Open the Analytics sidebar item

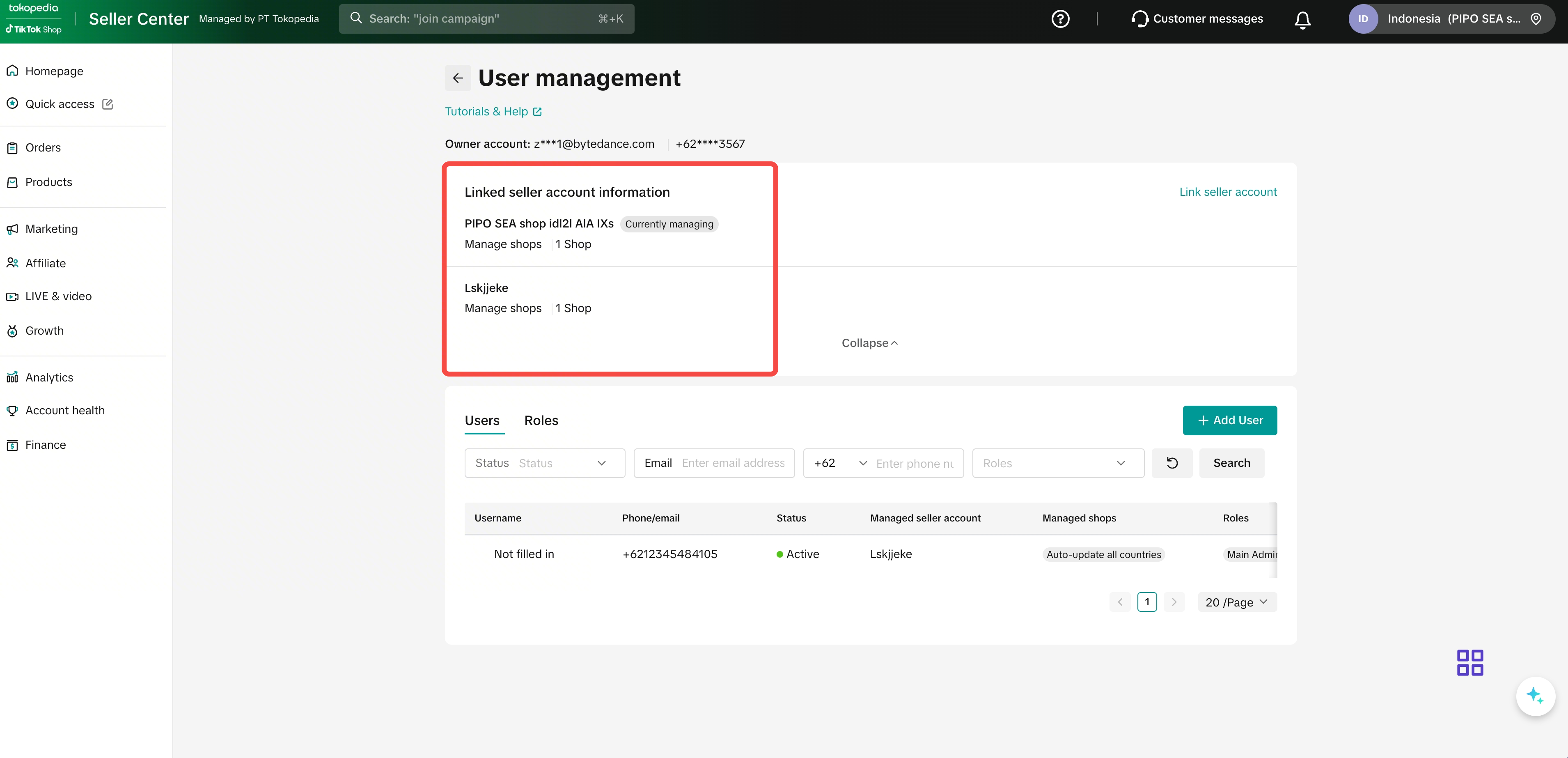pyautogui.click(x=49, y=377)
